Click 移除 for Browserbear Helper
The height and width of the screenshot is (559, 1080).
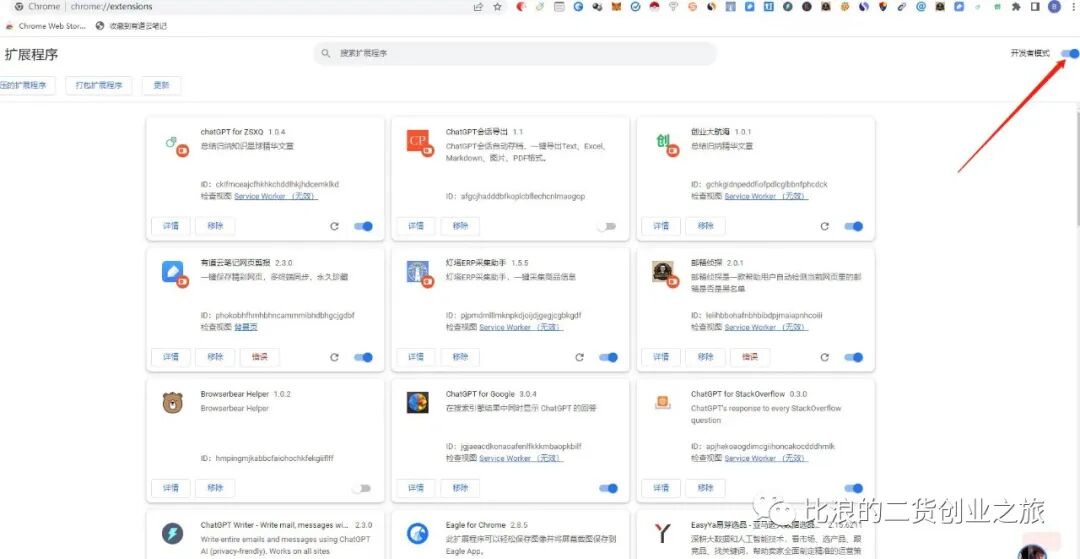(215, 488)
